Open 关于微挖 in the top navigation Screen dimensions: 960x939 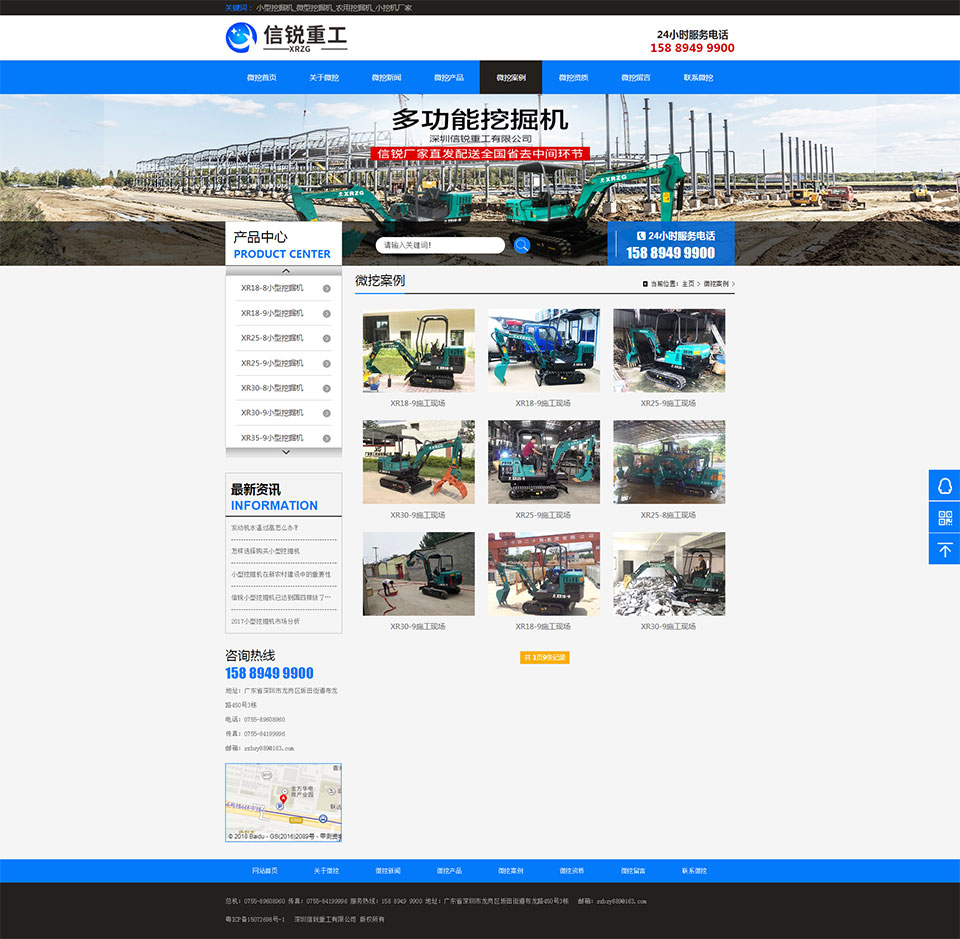click(324, 78)
